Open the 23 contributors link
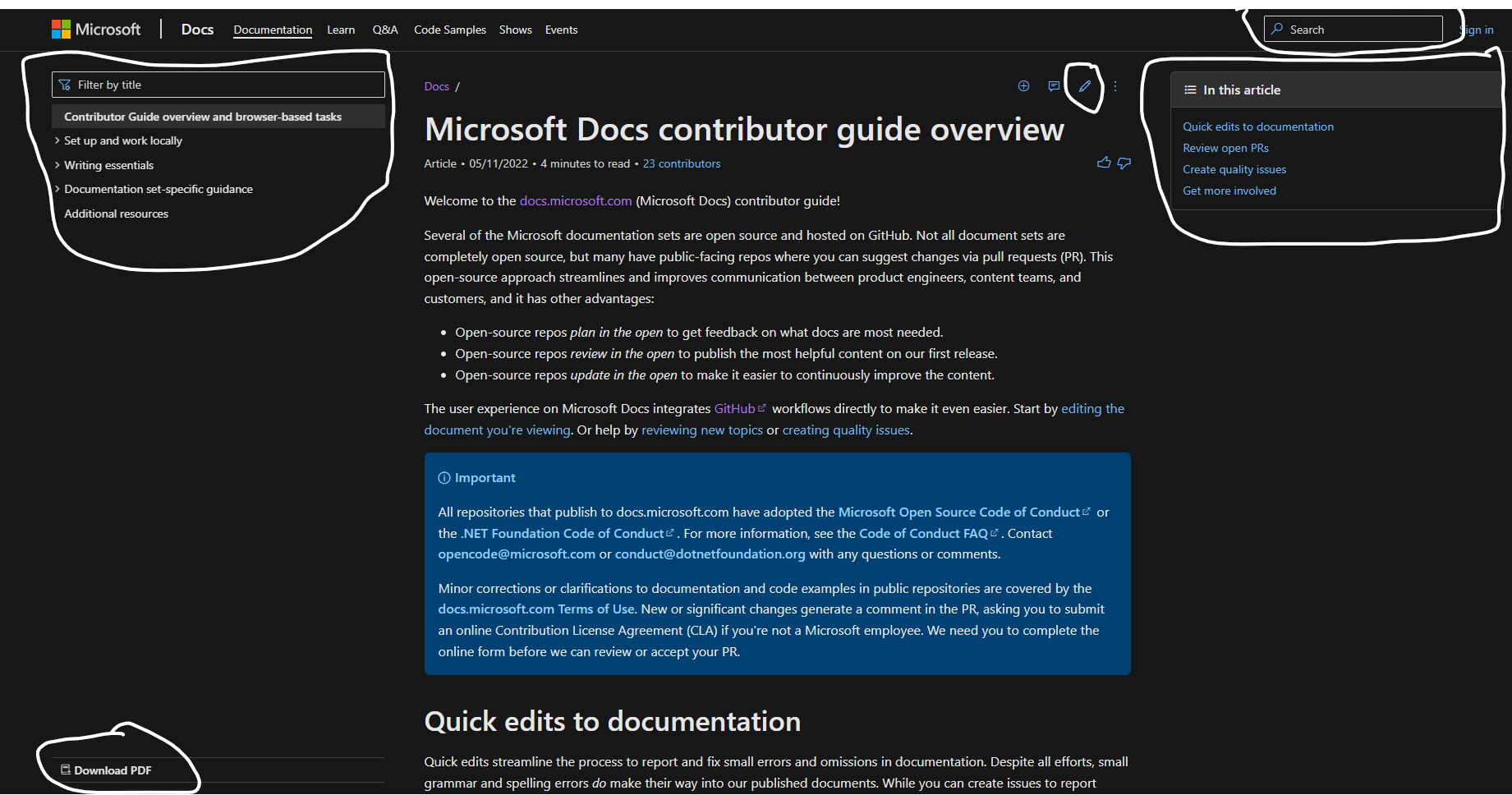This screenshot has width=1512, height=795. pyautogui.click(x=682, y=163)
